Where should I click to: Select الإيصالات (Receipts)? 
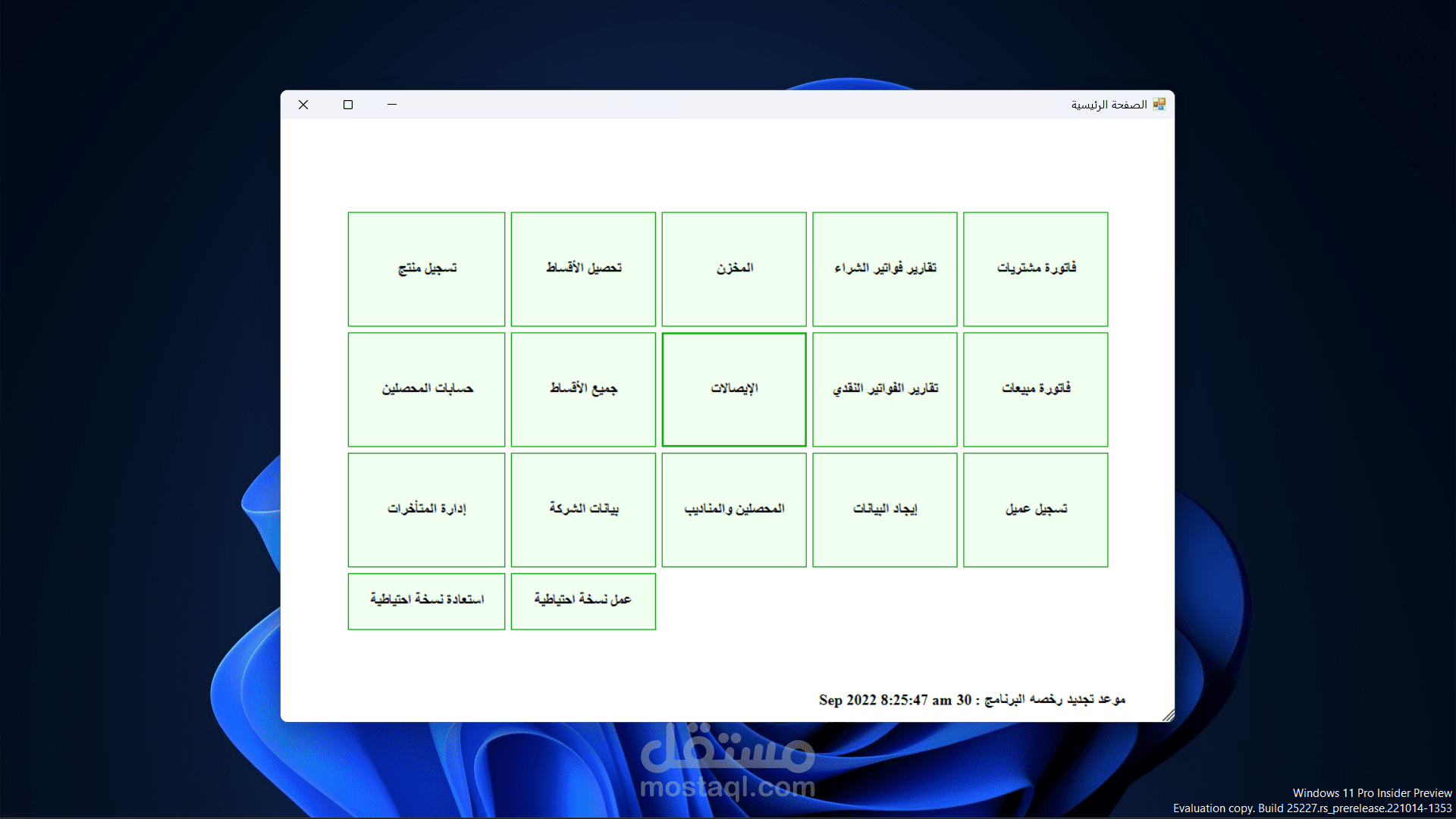click(733, 389)
